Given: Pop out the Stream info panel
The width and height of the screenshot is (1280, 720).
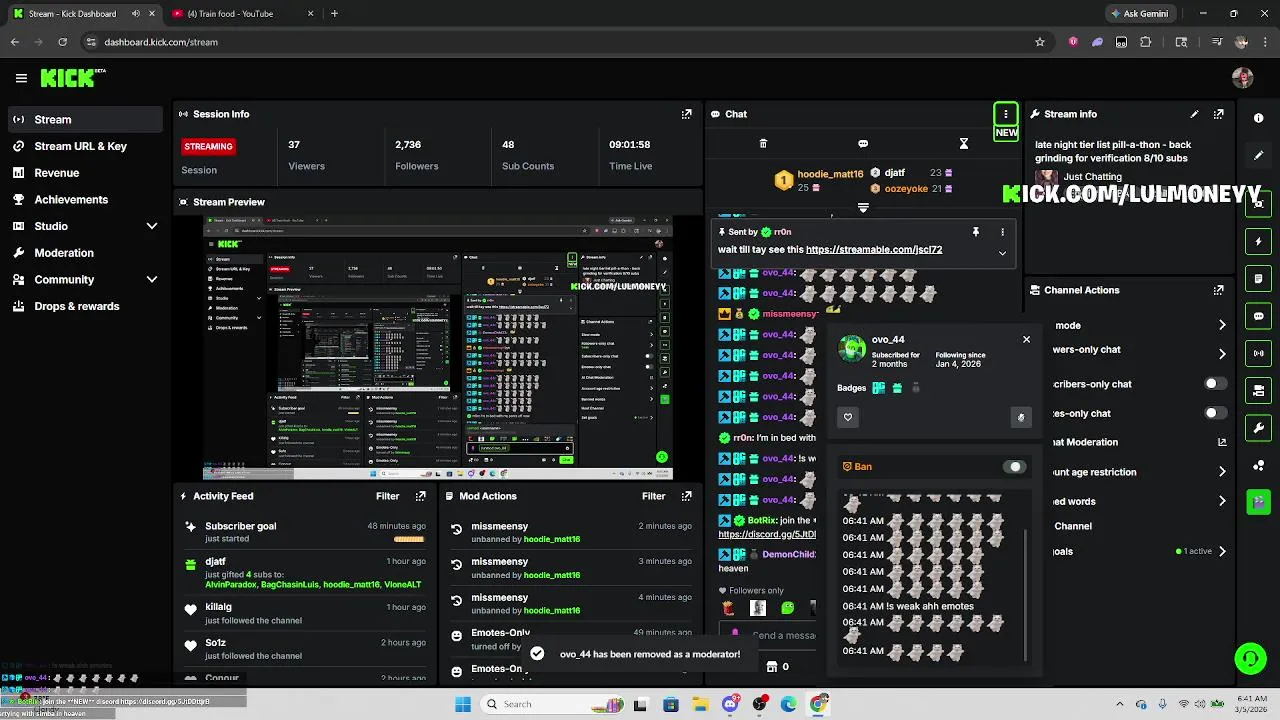Looking at the screenshot, I should coord(1218,114).
